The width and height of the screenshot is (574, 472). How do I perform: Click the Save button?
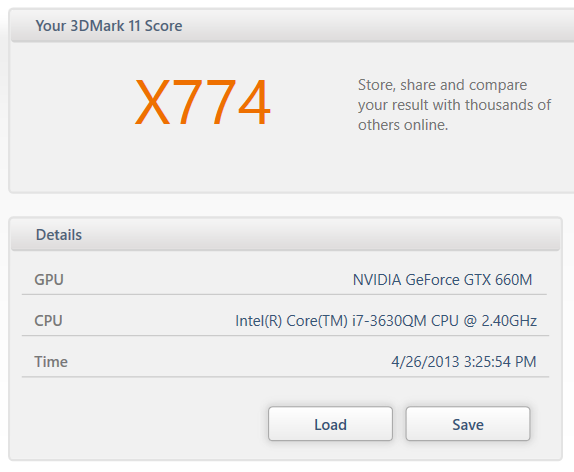click(x=468, y=424)
